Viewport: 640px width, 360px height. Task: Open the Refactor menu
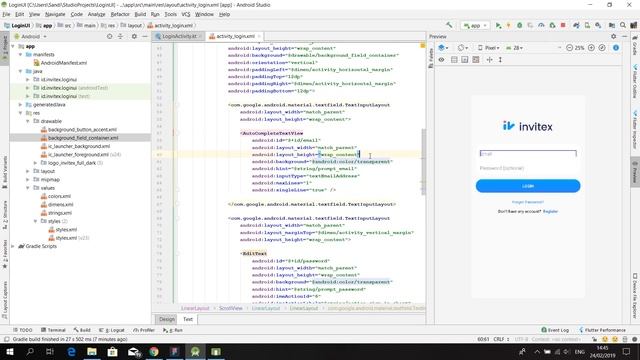tap(120, 14)
